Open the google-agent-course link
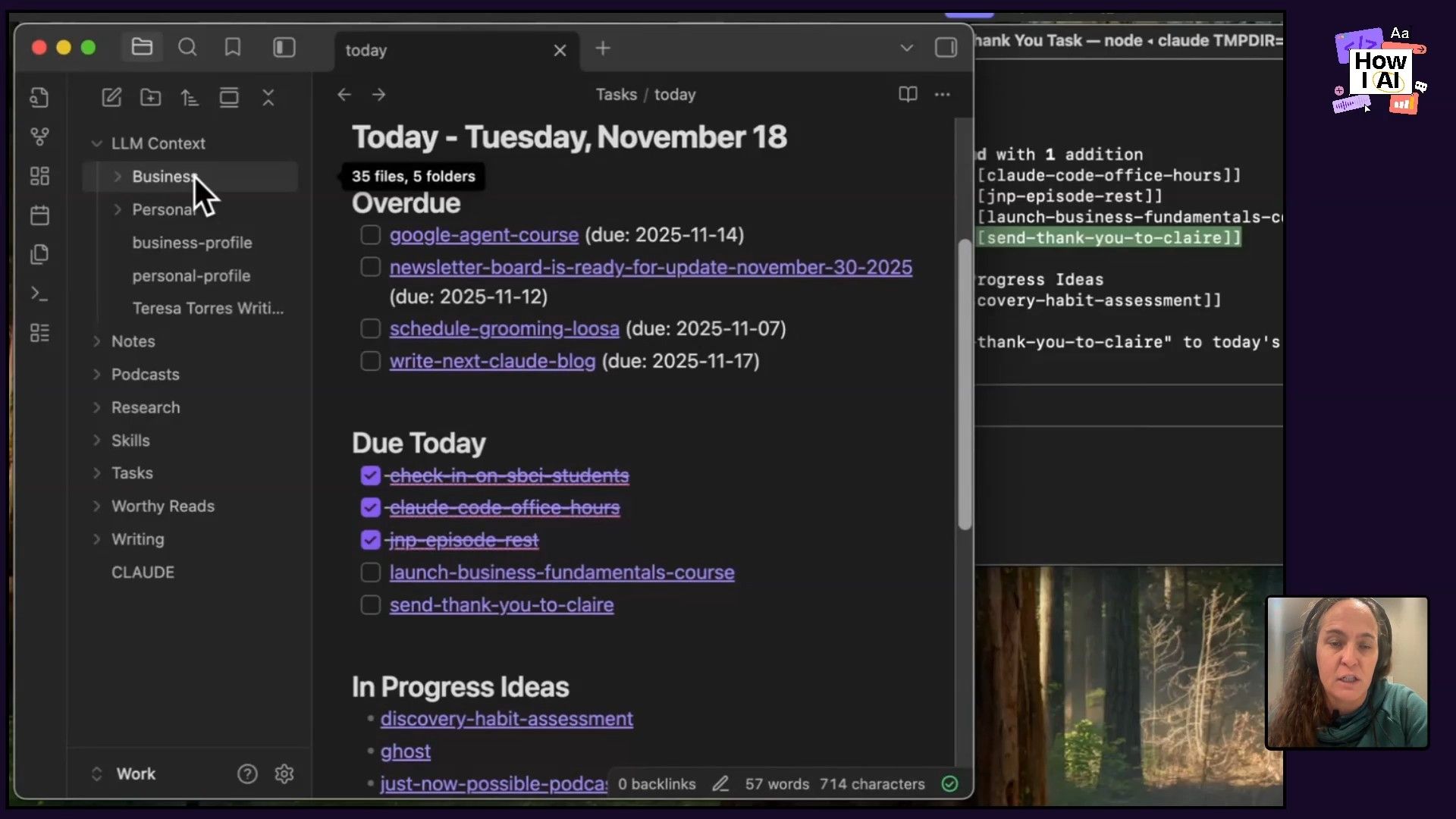Viewport: 1456px width, 819px height. coord(484,235)
